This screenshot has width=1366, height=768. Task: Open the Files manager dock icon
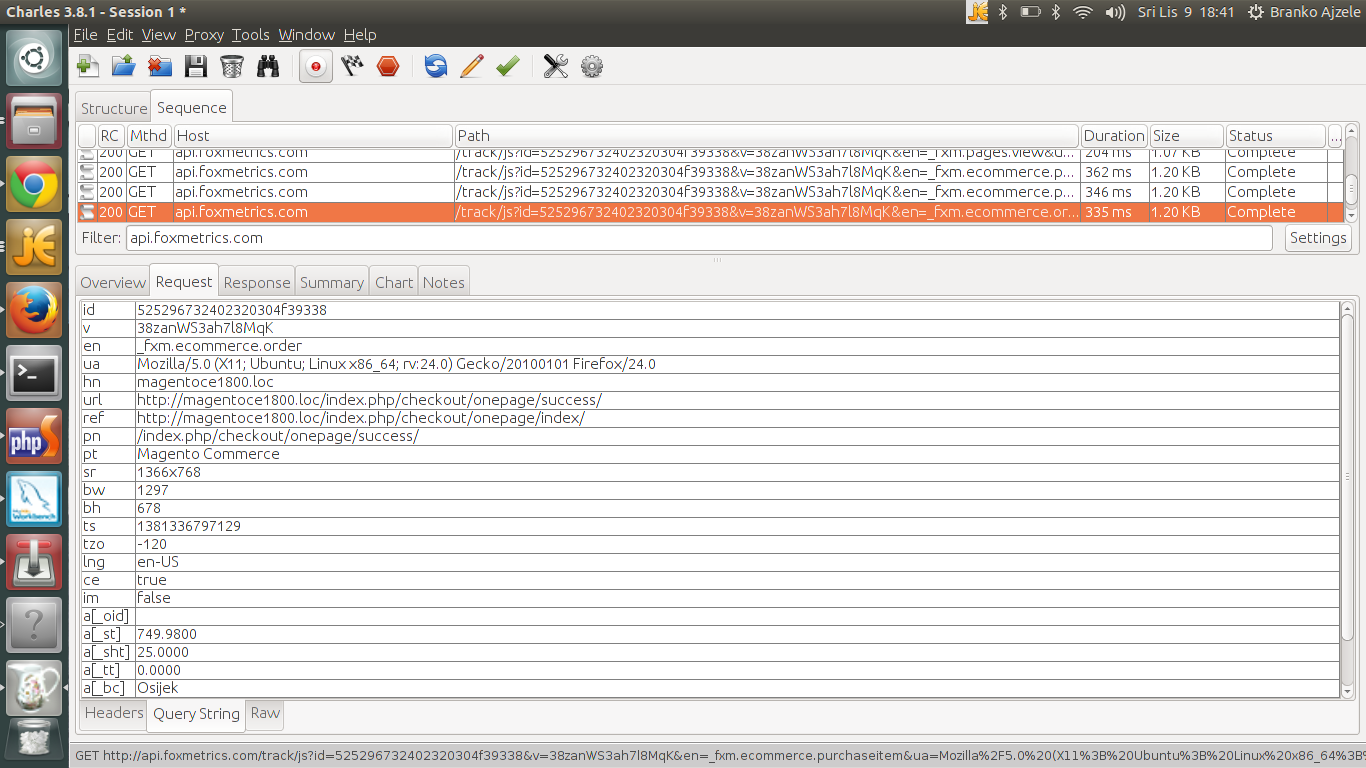(x=34, y=120)
